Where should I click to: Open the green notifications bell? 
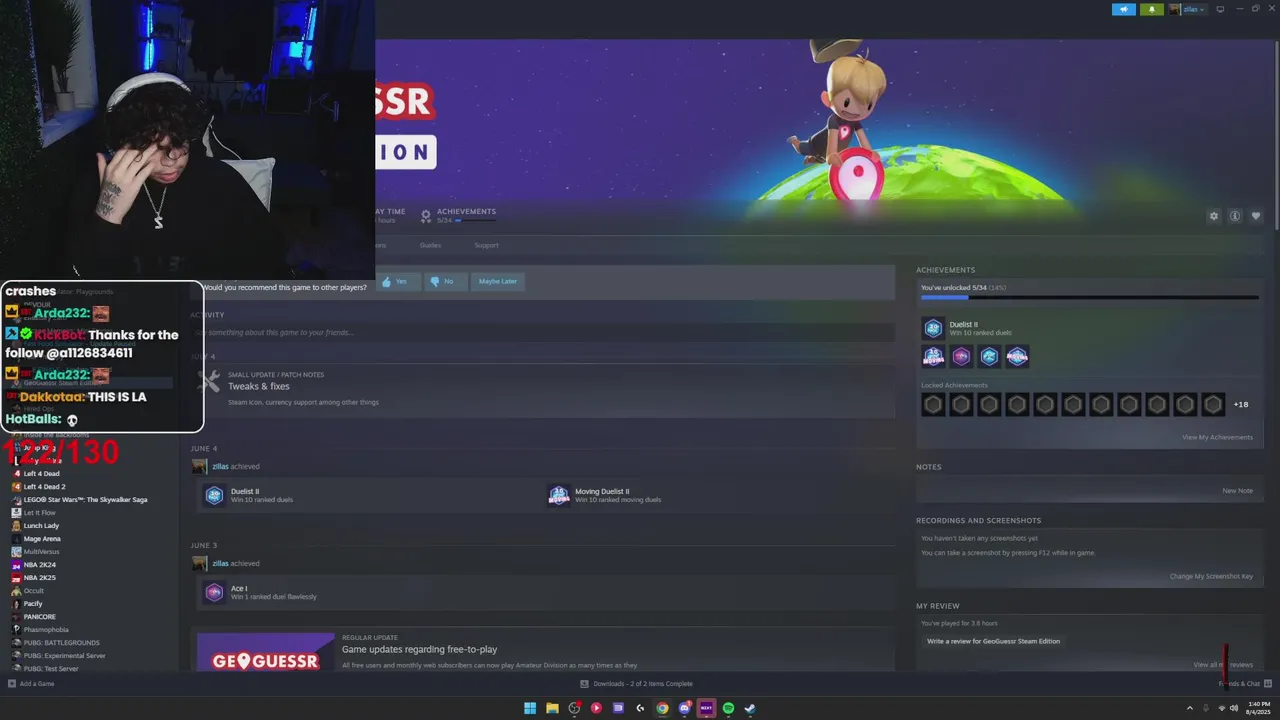pos(1151,9)
